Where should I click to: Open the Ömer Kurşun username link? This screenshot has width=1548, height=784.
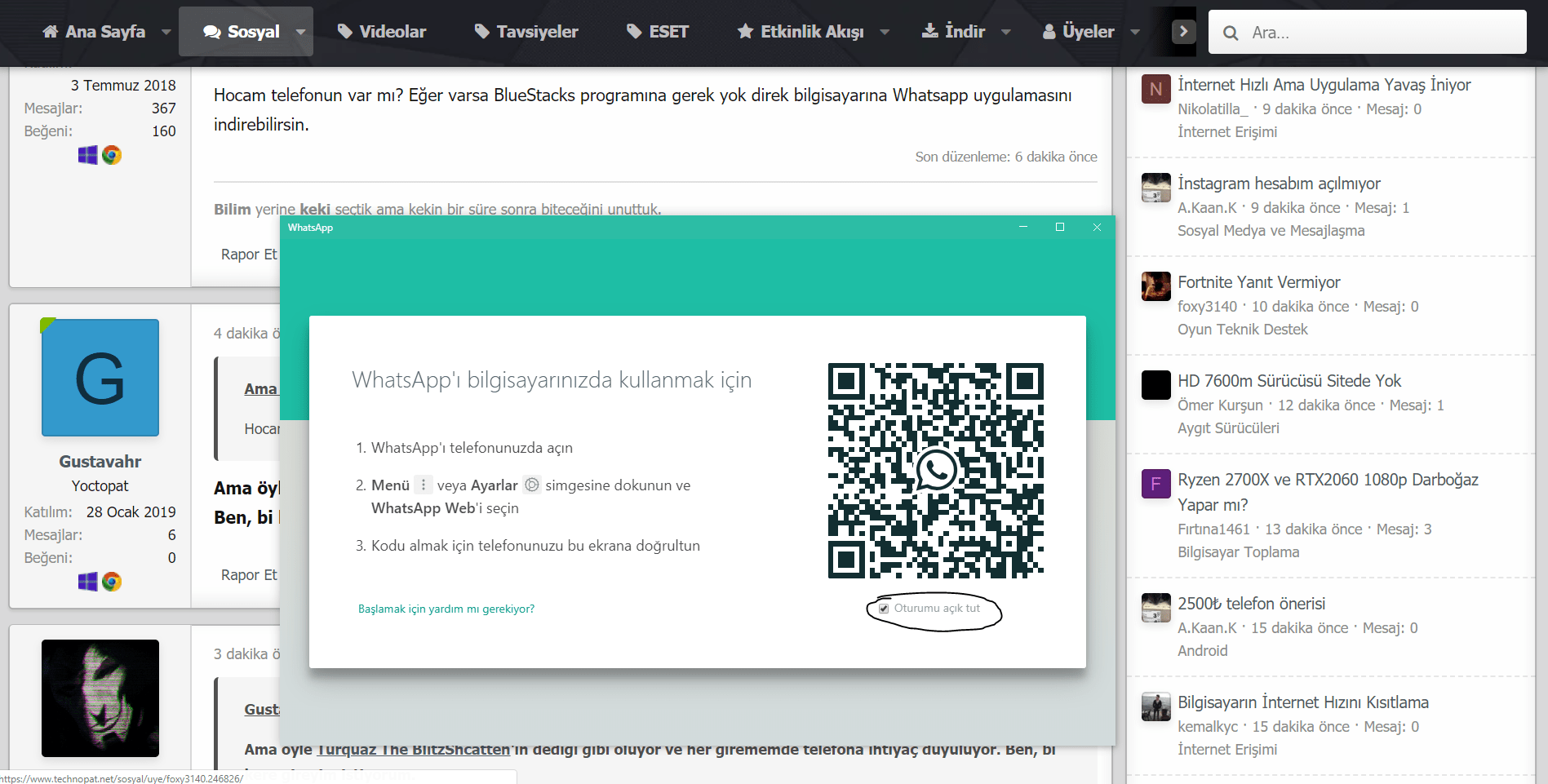(1220, 405)
